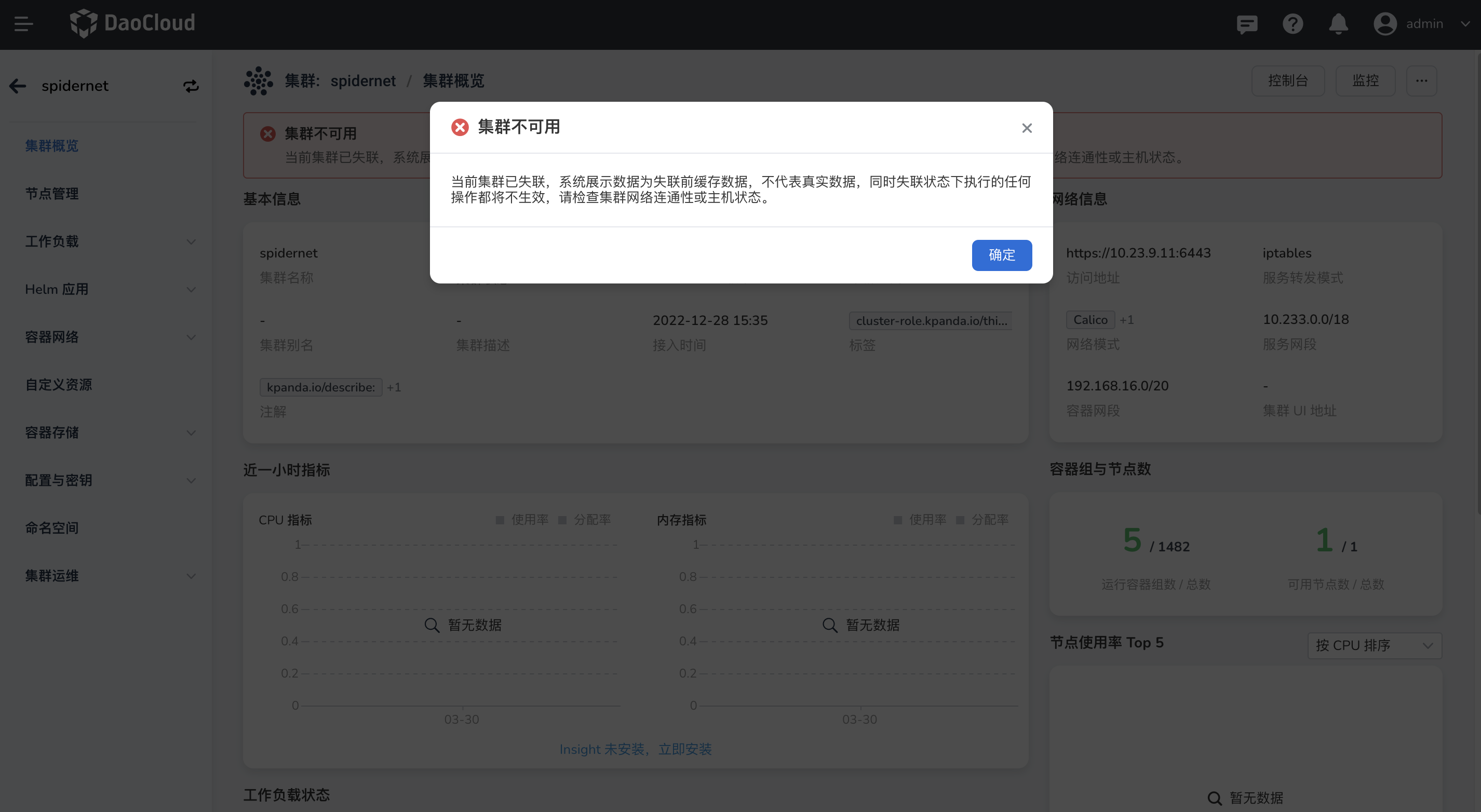Viewport: 1481px width, 812px height.
Task: Click the hamburger menu icon
Action: [x=23, y=23]
